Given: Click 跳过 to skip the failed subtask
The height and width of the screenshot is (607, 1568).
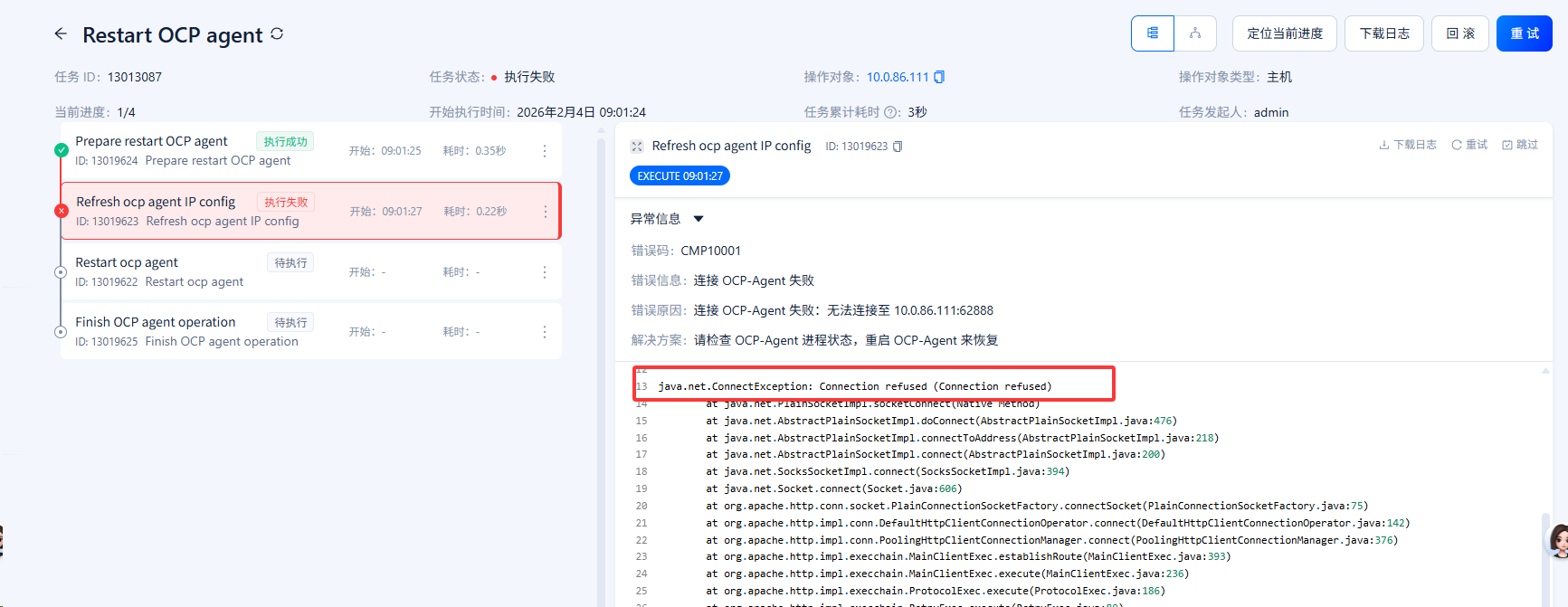Looking at the screenshot, I should pos(1520,145).
